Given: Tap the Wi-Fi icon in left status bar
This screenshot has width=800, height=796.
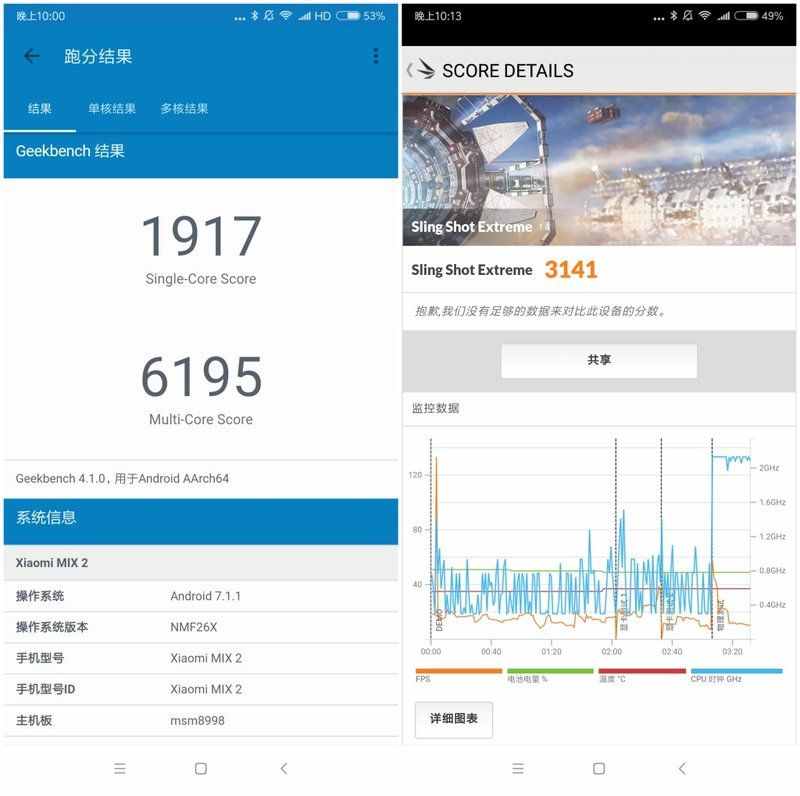Looking at the screenshot, I should [x=286, y=16].
